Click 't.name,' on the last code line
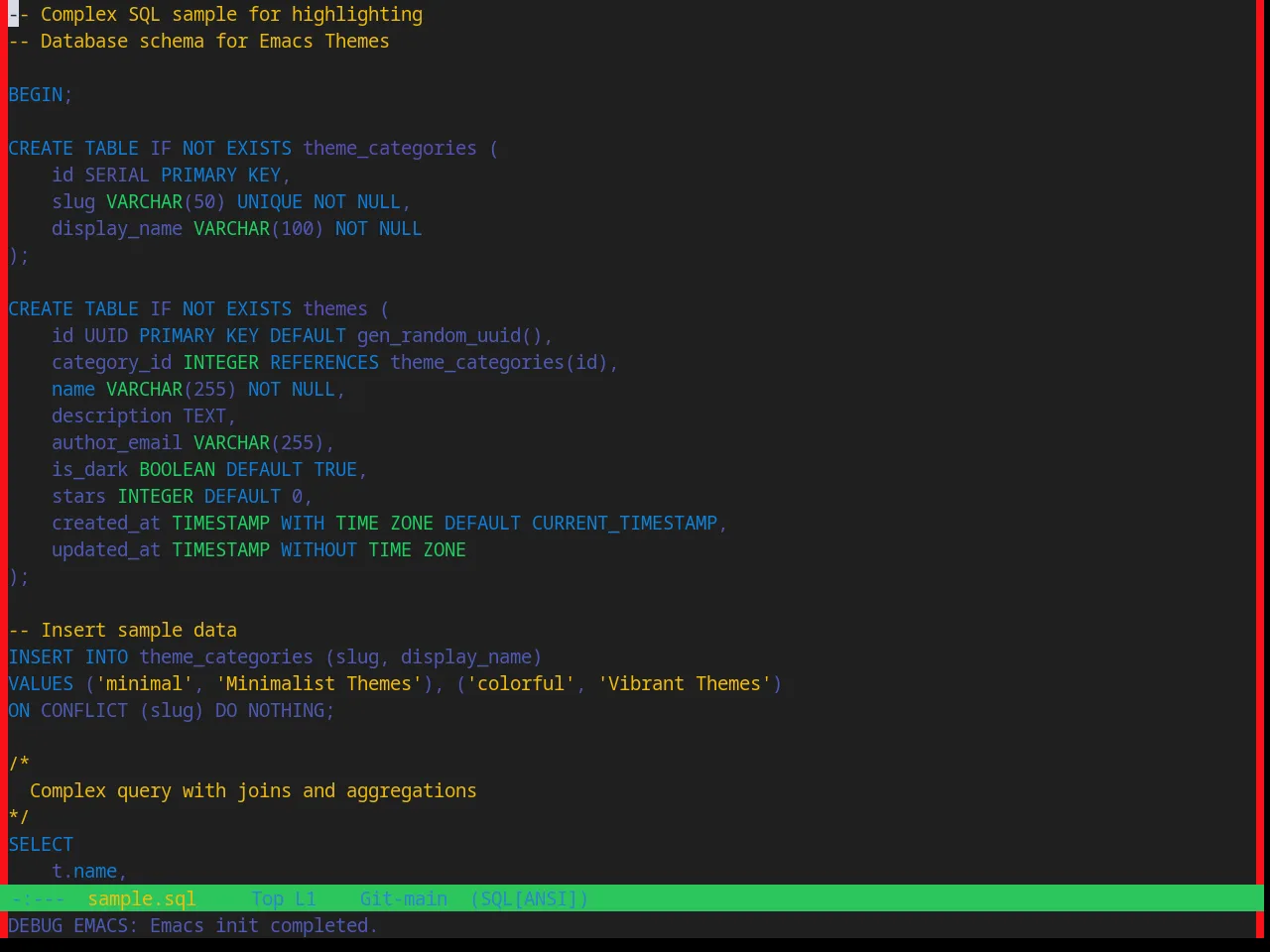Viewport: 1270px width, 952px height. coord(89,872)
